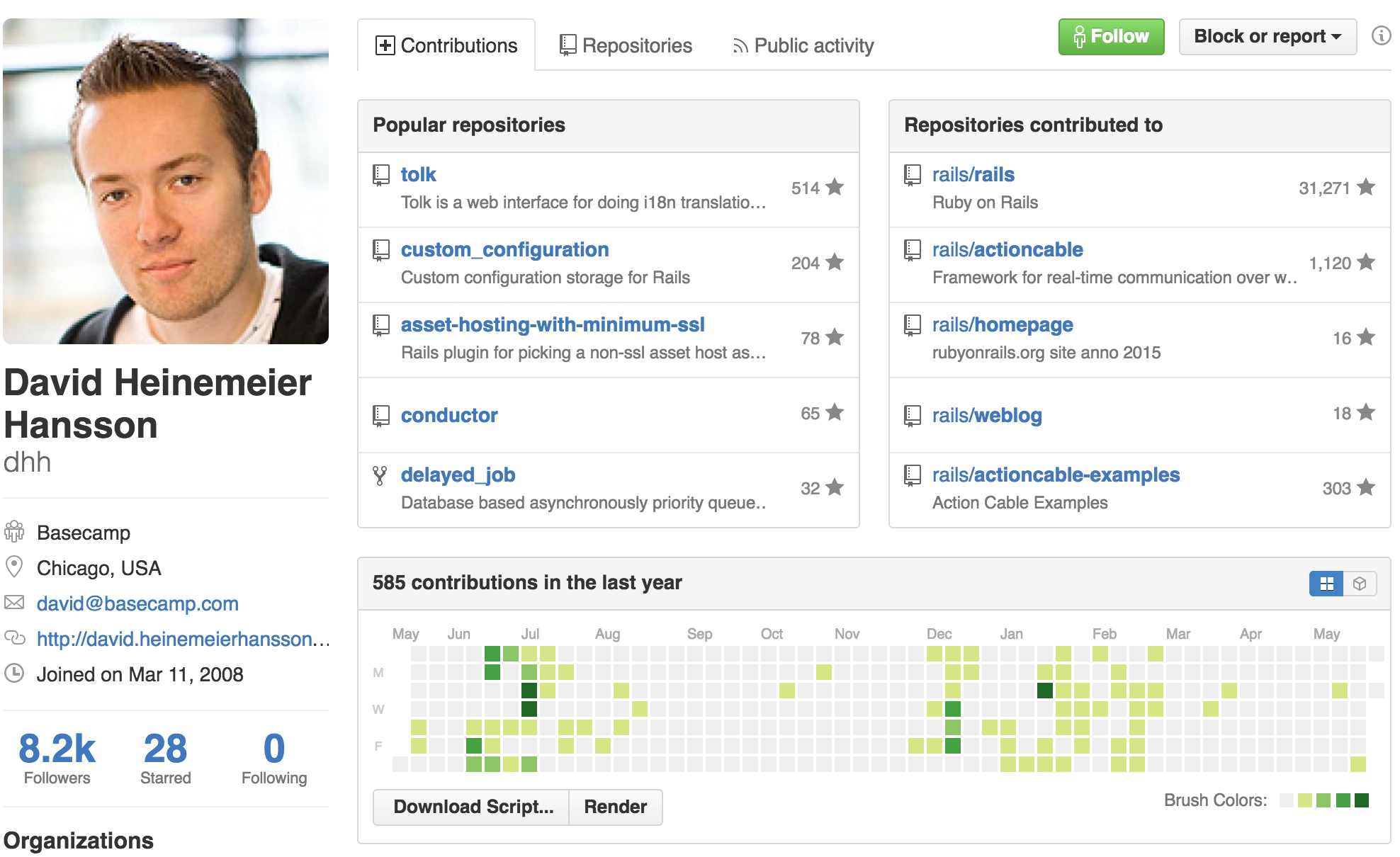Click the envelope icon next to david@basecamp.com
The image size is (1400, 857).
click(14, 603)
